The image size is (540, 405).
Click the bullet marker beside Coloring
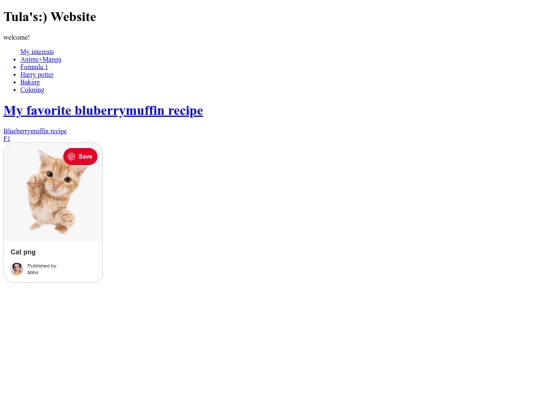click(14, 90)
